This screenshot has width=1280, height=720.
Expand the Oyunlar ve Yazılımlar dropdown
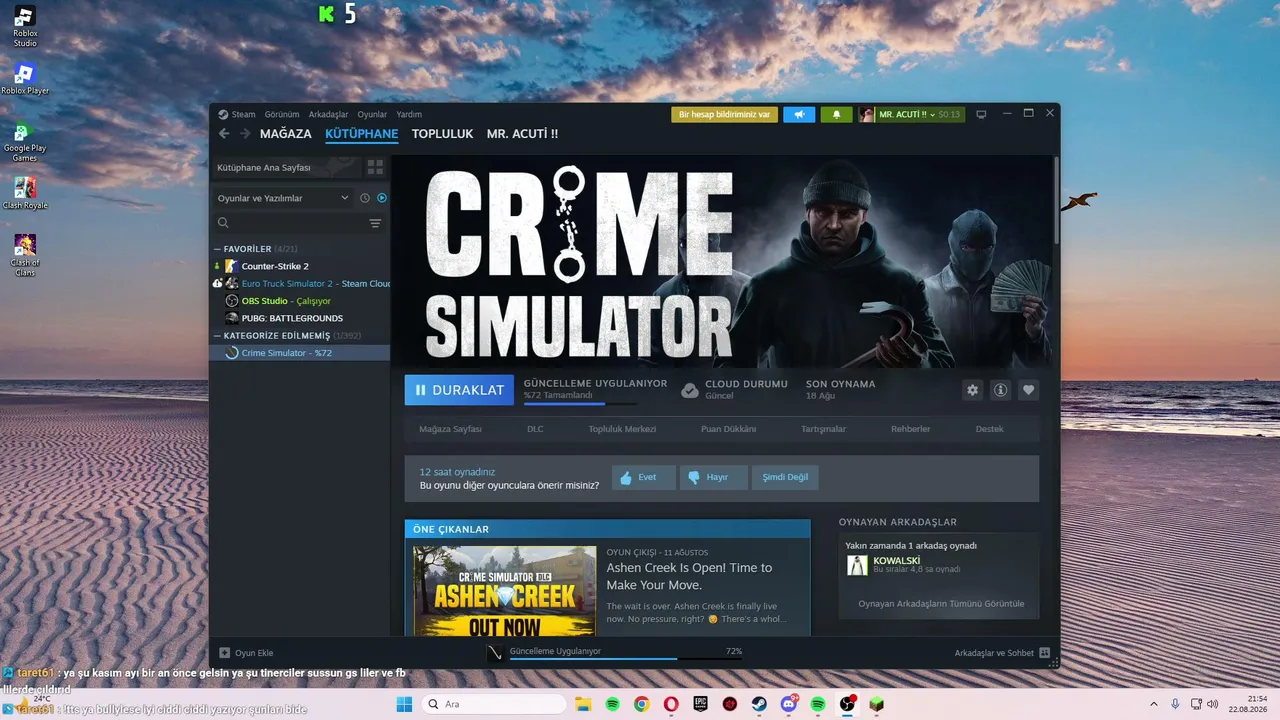(x=283, y=198)
